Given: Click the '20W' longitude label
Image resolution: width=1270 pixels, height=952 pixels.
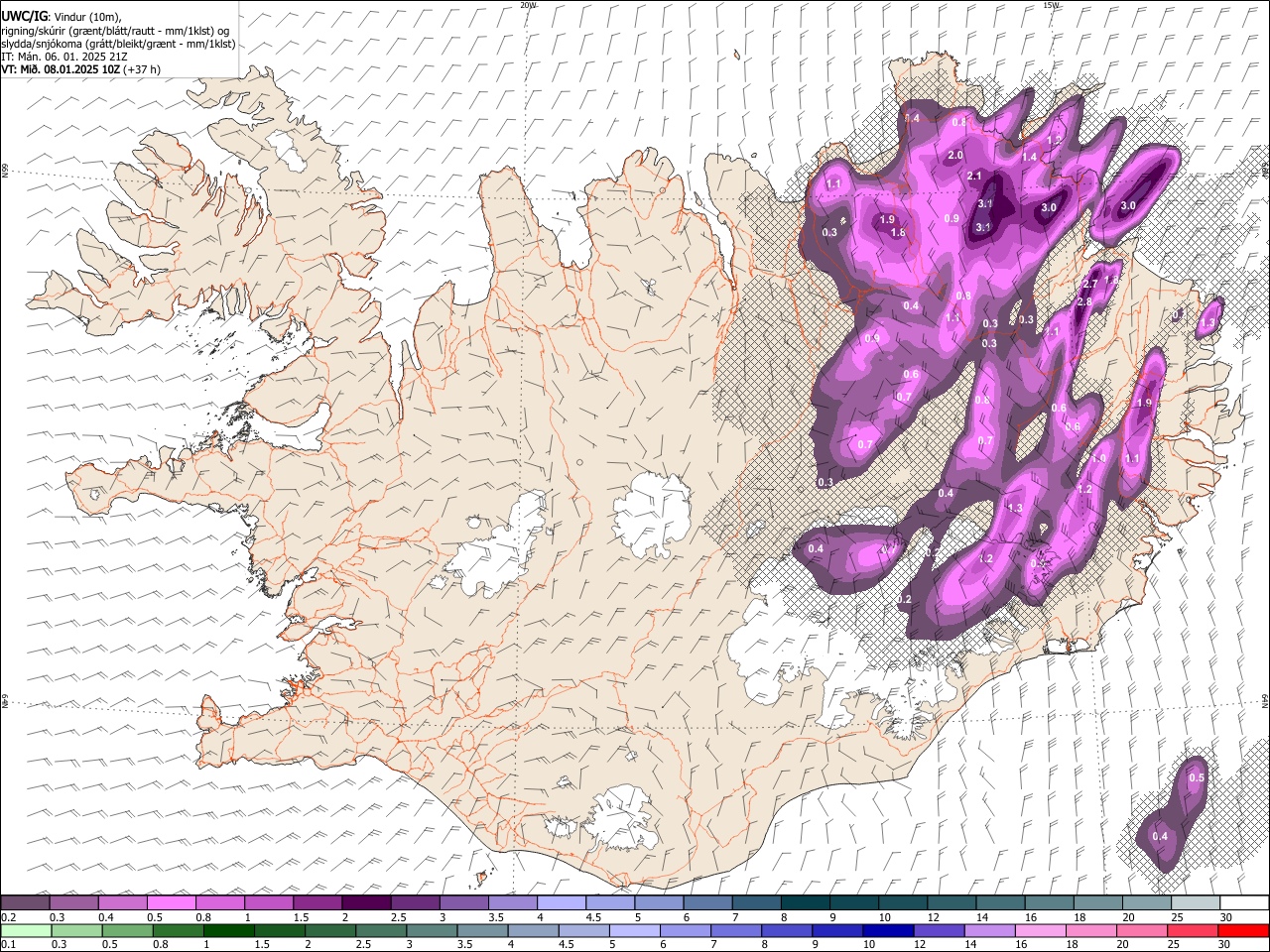Looking at the screenshot, I should tap(529, 5).
